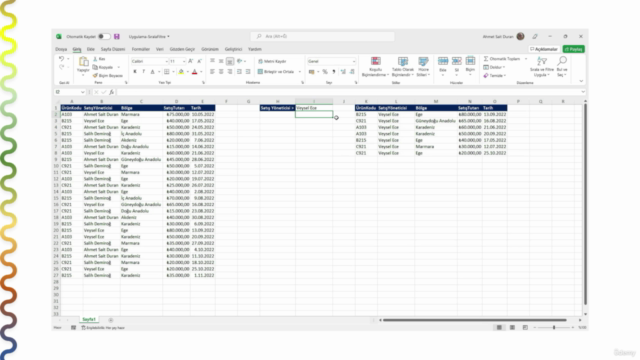Click Birleştir ve Ortala button
640x360 pixels.
click(276, 72)
